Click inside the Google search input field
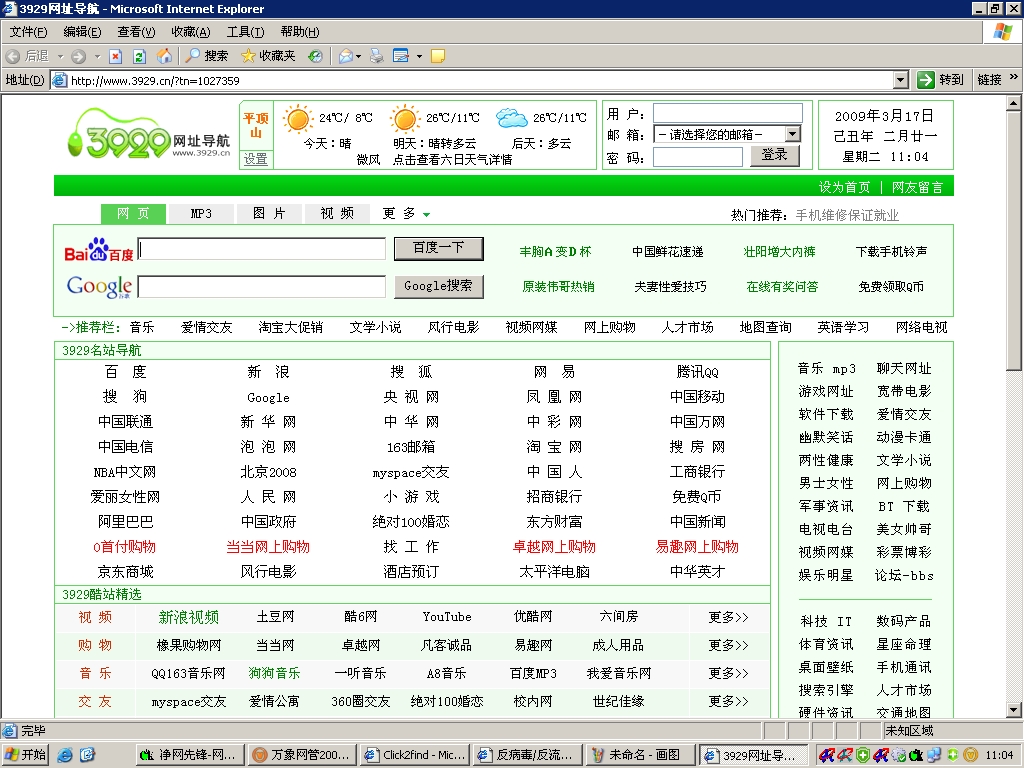Viewport: 1024px width, 768px height. click(x=261, y=287)
